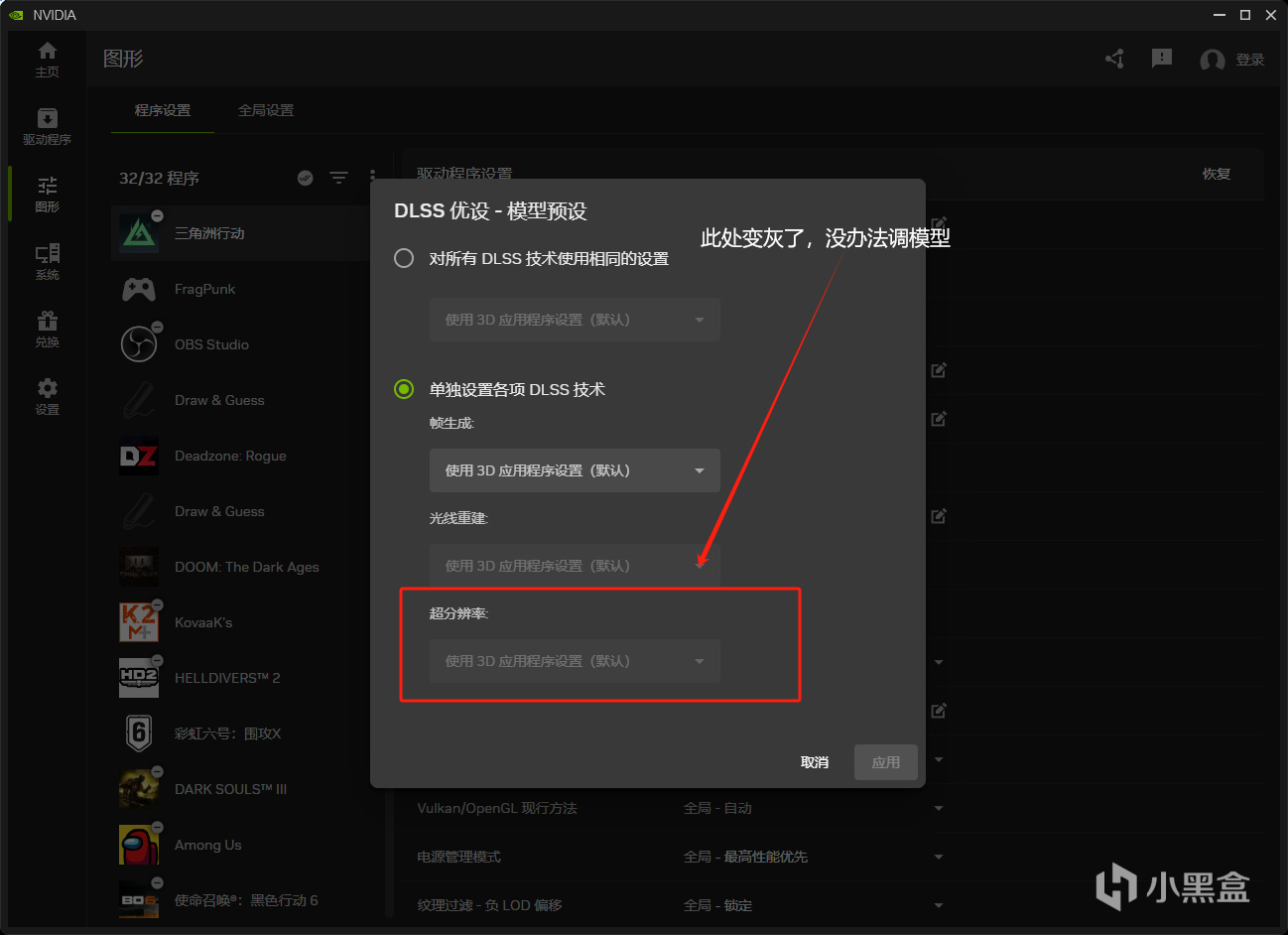Select the Deadzone: Rogue DZ icon
Viewport: 1288px width, 935px height.
click(139, 456)
